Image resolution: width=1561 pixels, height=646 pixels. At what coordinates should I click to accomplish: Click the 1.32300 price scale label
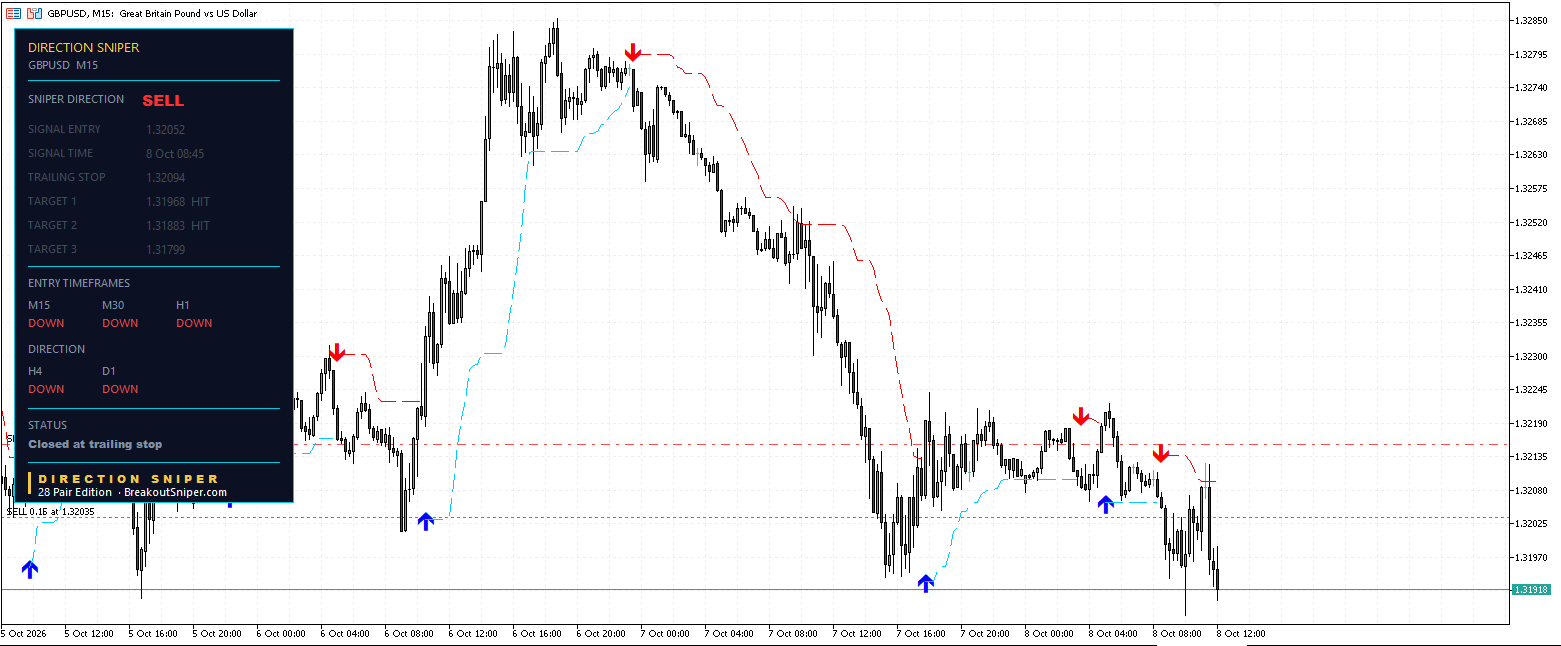pyautogui.click(x=1531, y=356)
